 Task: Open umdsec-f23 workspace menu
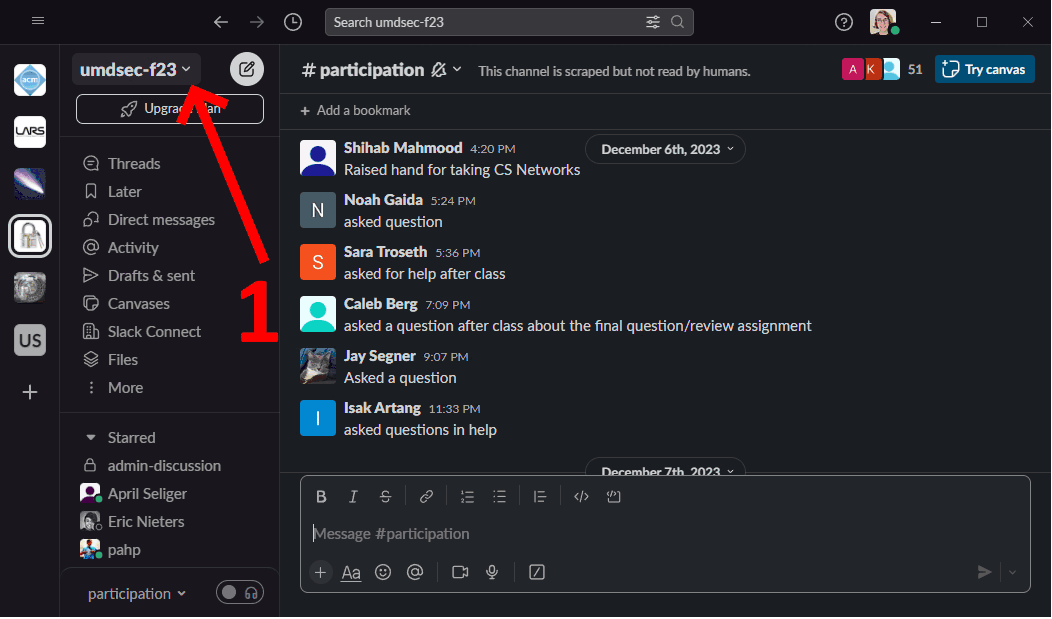click(x=136, y=70)
